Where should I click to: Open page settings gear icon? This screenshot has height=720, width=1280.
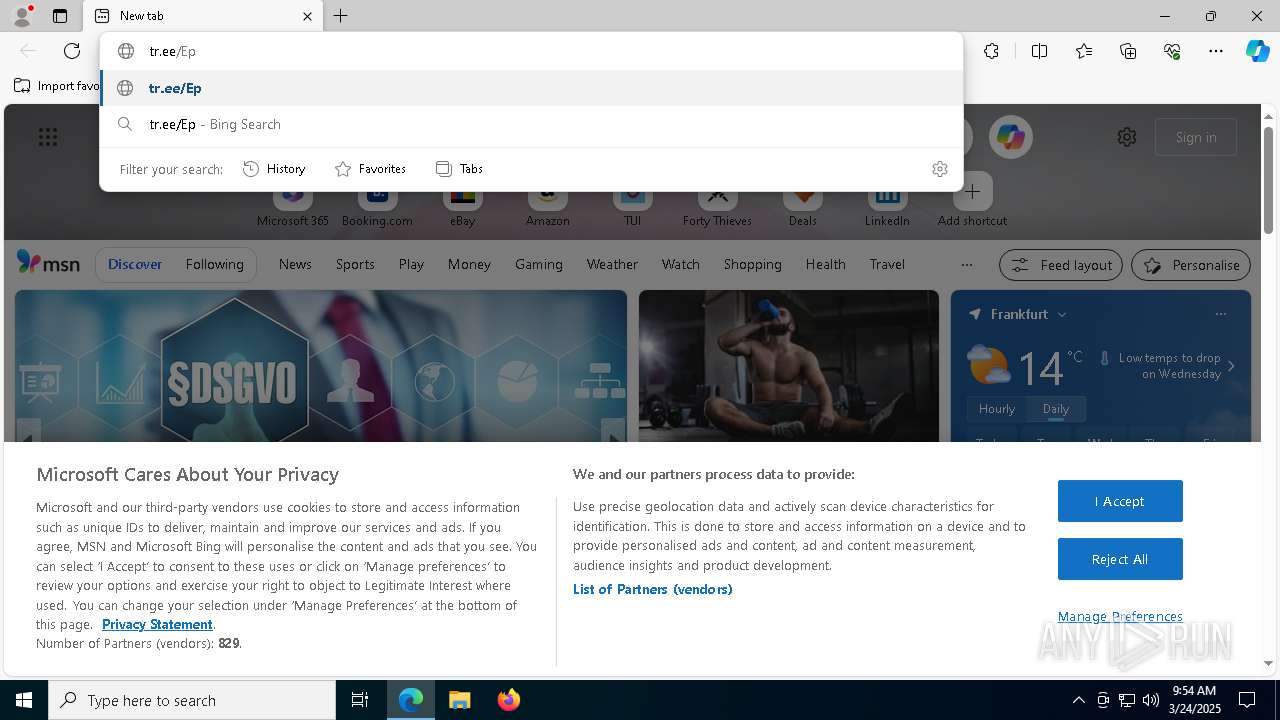coord(1127,137)
